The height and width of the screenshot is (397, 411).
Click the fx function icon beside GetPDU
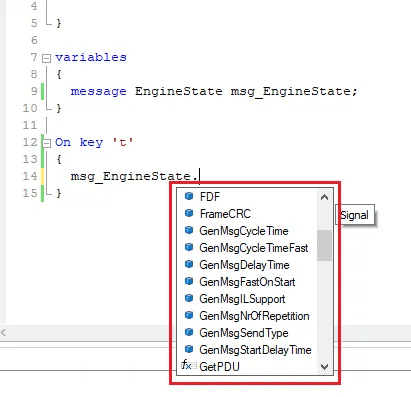[188, 365]
